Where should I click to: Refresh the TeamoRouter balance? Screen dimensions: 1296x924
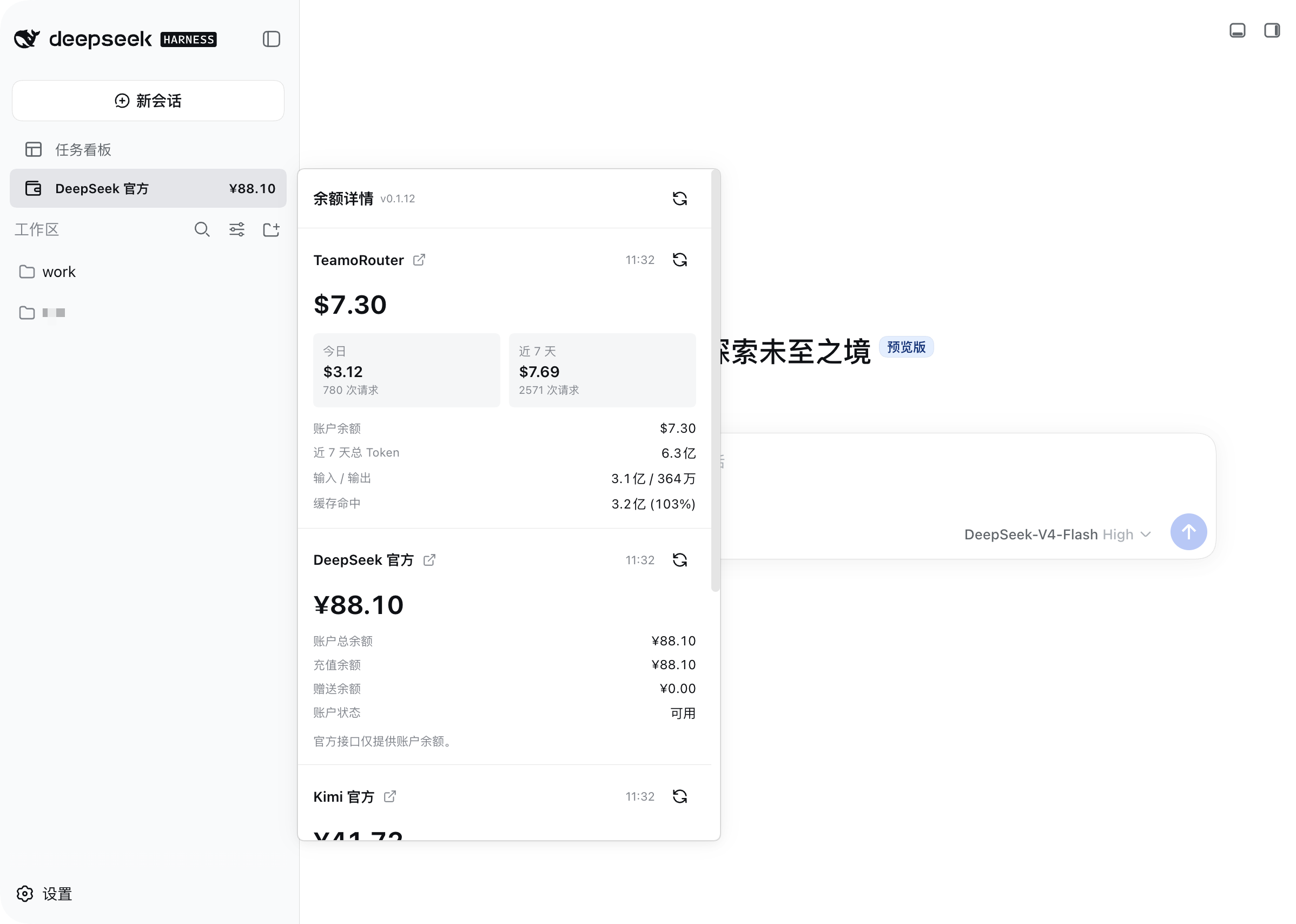click(679, 260)
